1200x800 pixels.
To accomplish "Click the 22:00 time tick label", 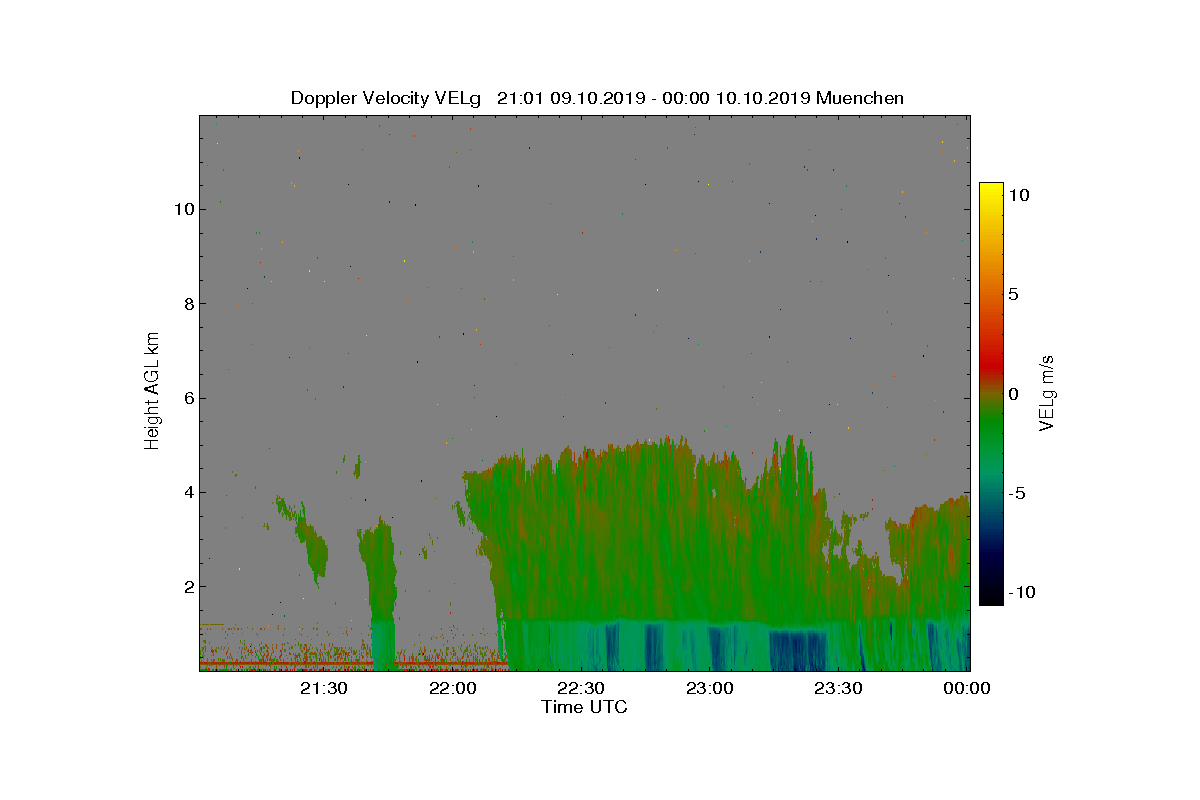I will coord(453,688).
